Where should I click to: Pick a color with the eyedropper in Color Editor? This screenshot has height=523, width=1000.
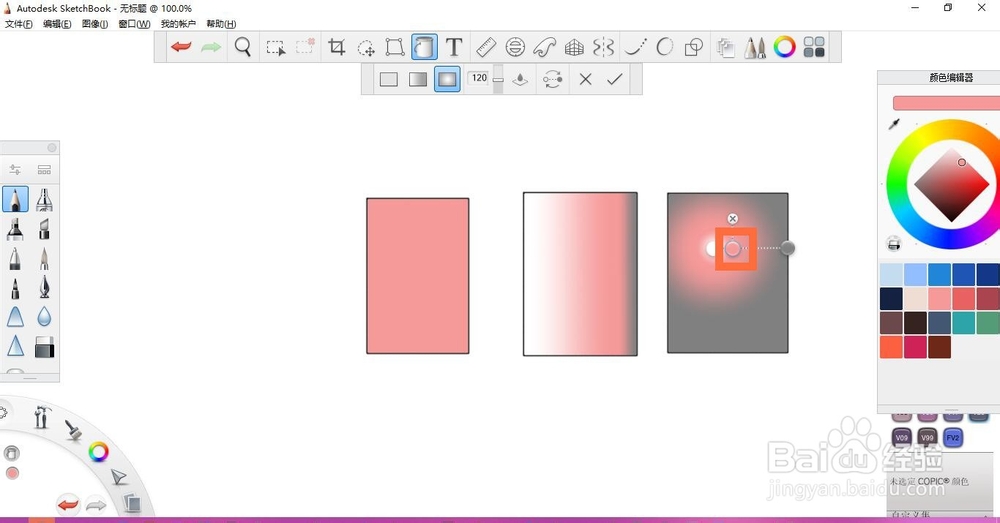[894, 124]
